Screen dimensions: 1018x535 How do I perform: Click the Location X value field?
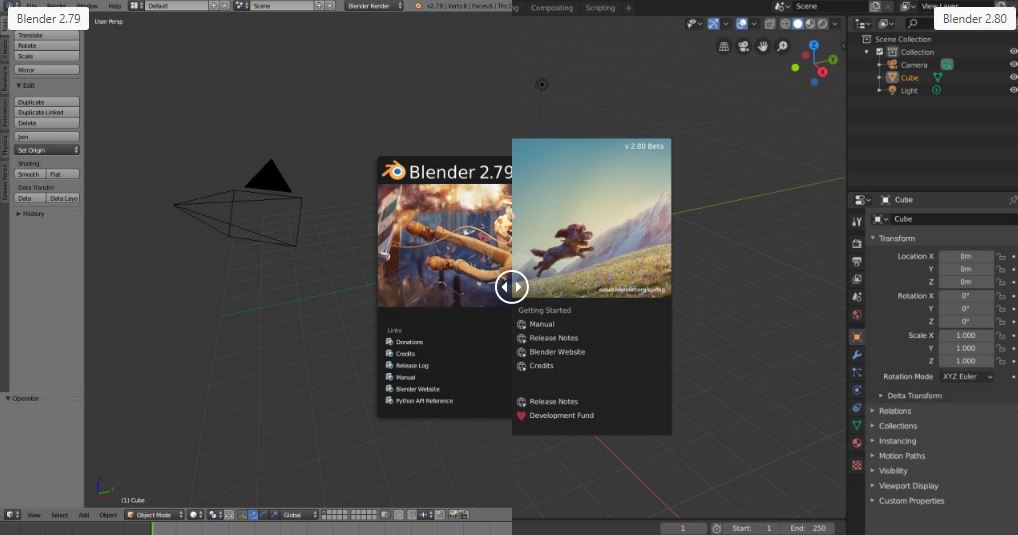point(966,256)
